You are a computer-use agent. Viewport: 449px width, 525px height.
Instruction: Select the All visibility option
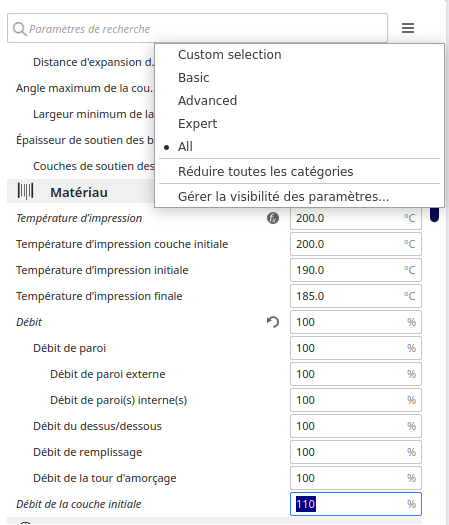[x=299, y=147]
